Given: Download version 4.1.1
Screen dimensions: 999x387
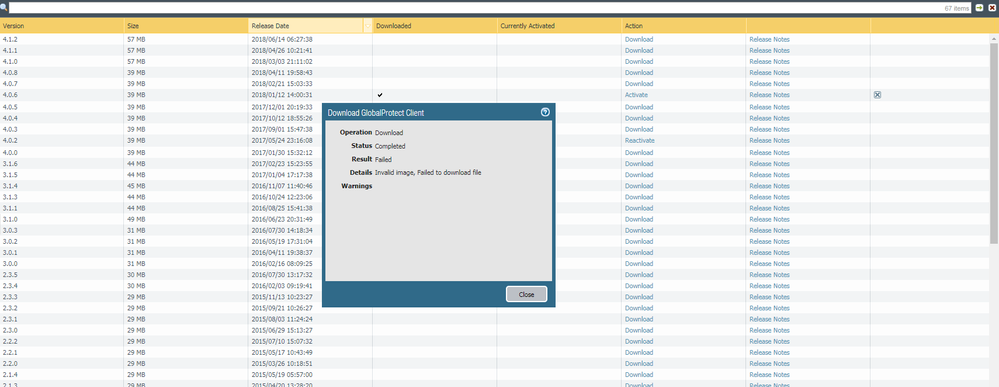Looking at the screenshot, I should [x=639, y=50].
